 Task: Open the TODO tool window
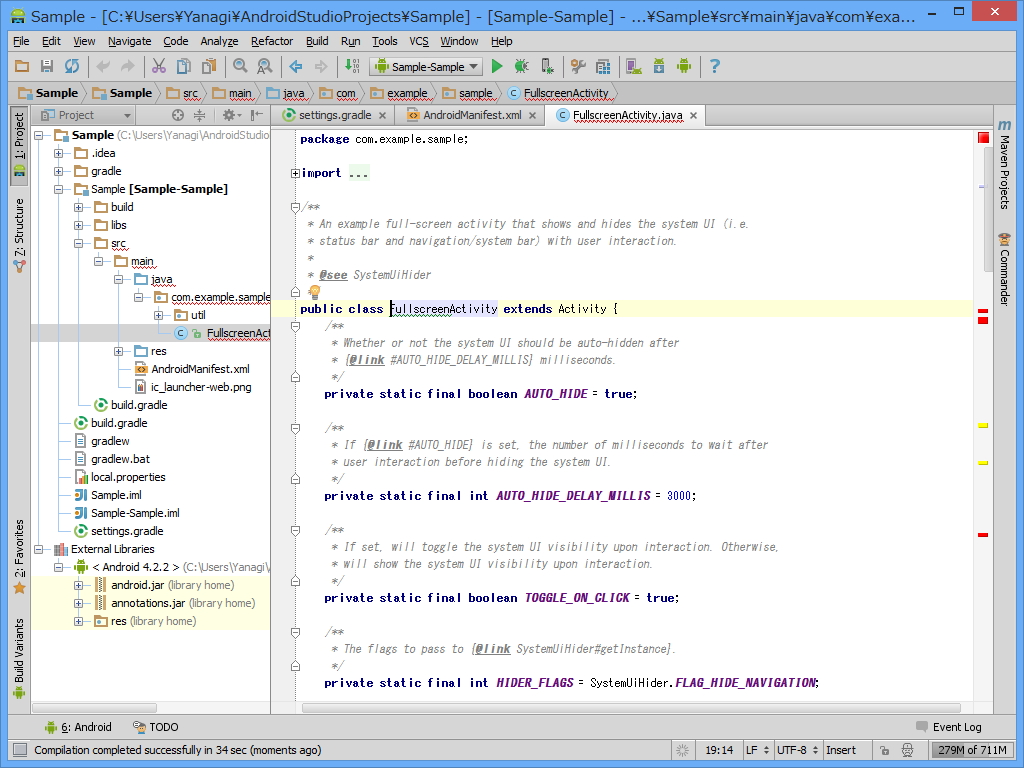pos(155,727)
